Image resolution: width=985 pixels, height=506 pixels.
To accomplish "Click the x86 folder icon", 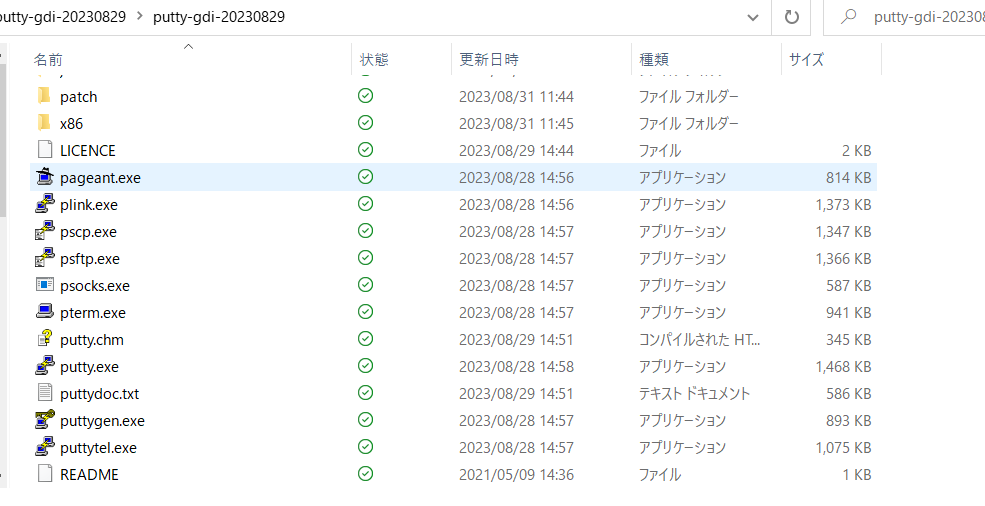I will (x=45, y=123).
